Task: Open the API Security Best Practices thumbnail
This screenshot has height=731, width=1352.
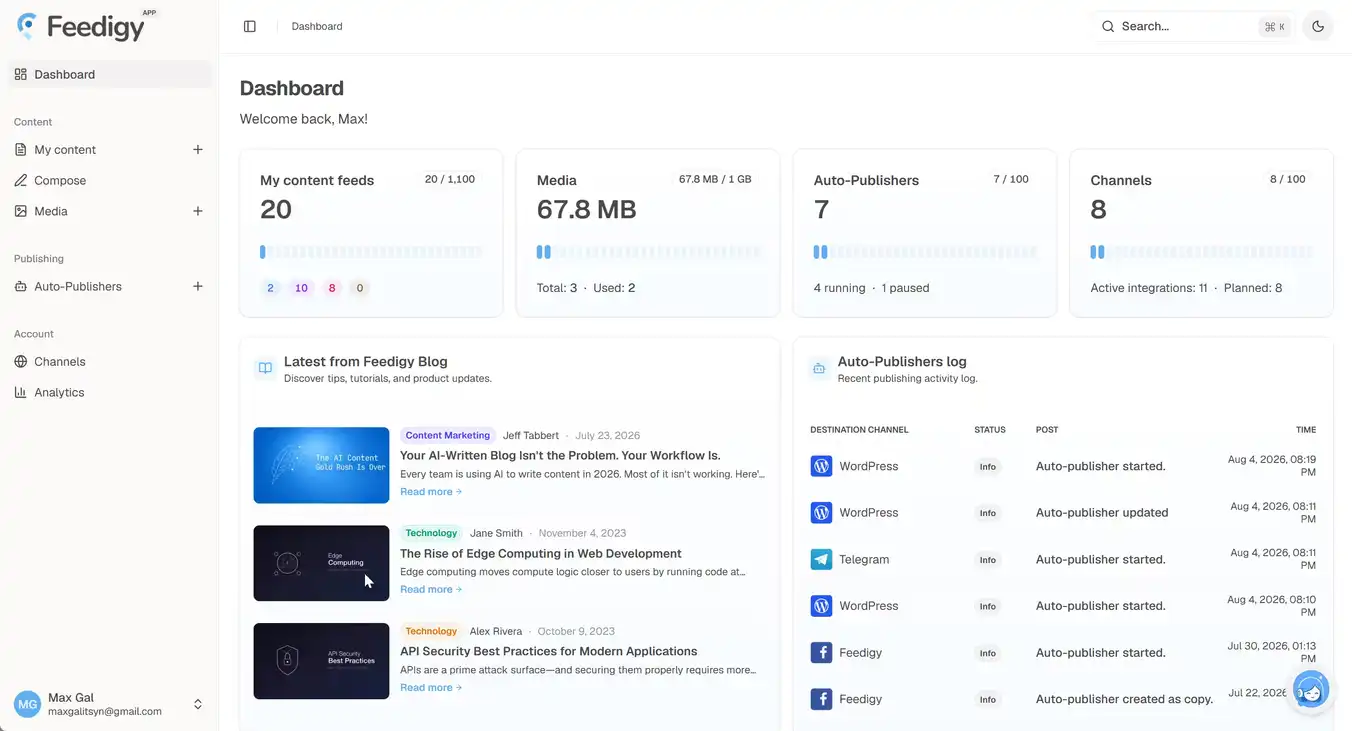Action: (321, 661)
